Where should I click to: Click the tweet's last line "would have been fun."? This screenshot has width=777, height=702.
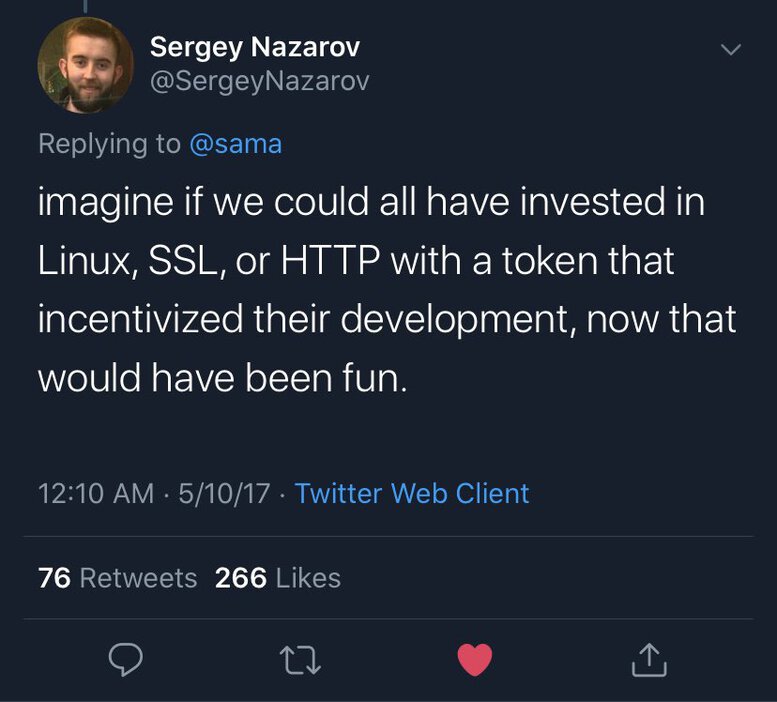(223, 379)
